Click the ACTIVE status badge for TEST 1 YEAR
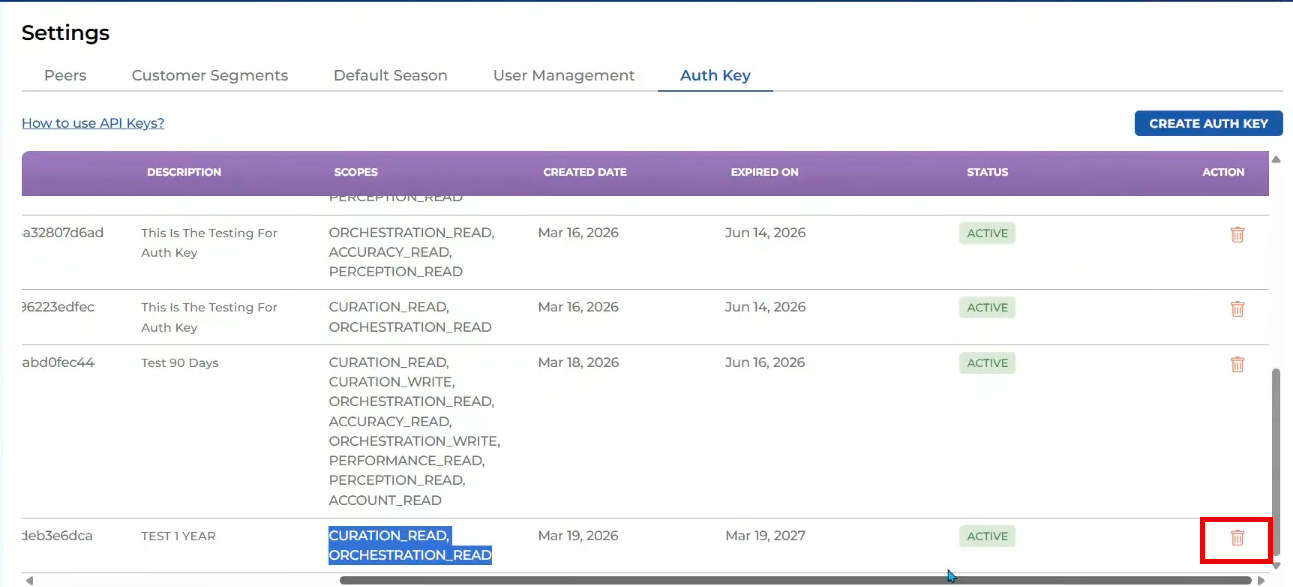The image size is (1293, 587). pos(987,536)
